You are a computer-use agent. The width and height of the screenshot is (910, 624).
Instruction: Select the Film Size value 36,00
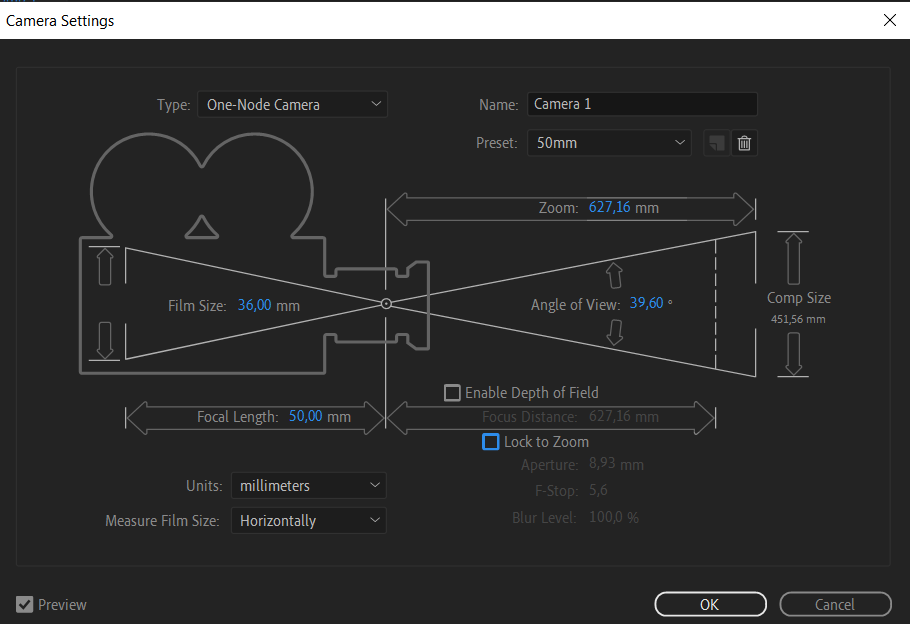255,305
